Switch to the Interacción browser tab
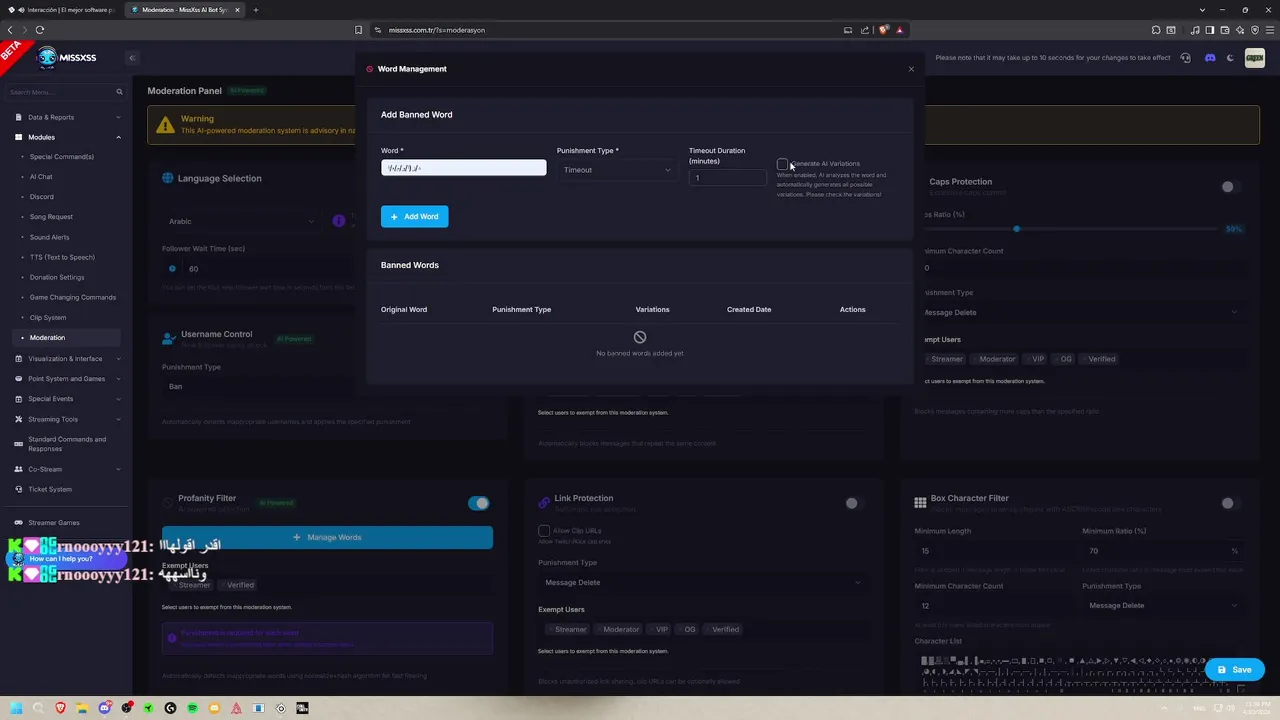Viewport: 1280px width, 720px height. pos(62,10)
